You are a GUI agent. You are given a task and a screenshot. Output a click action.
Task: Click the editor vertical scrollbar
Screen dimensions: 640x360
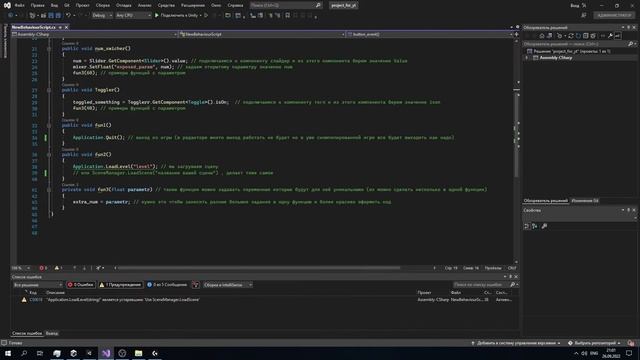point(517,135)
